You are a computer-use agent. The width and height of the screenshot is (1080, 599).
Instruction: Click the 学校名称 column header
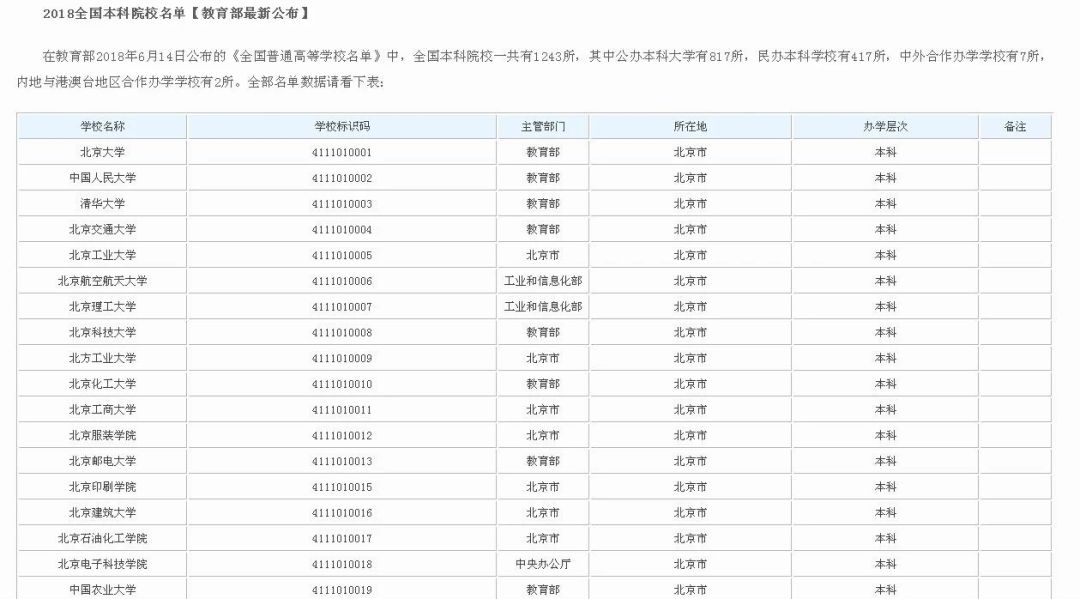102,127
